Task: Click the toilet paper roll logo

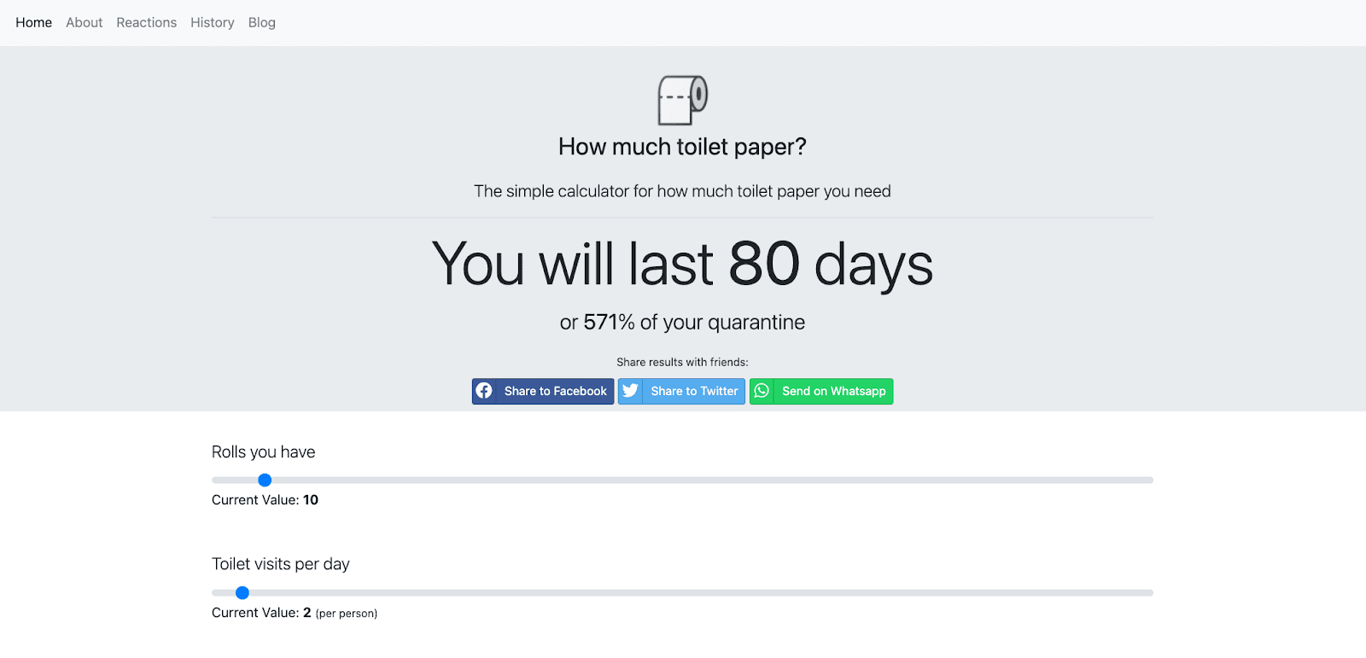Action: point(682,100)
